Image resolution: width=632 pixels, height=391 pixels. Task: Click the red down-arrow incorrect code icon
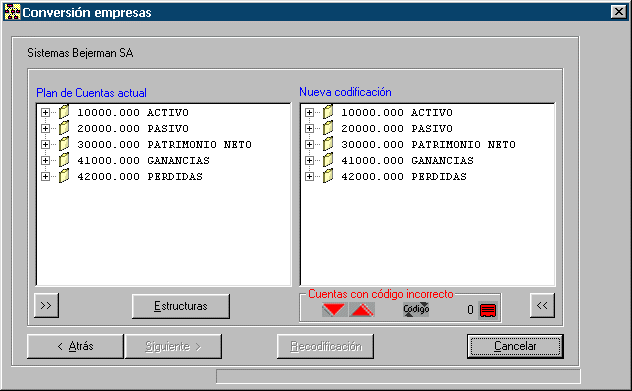pyautogui.click(x=335, y=310)
